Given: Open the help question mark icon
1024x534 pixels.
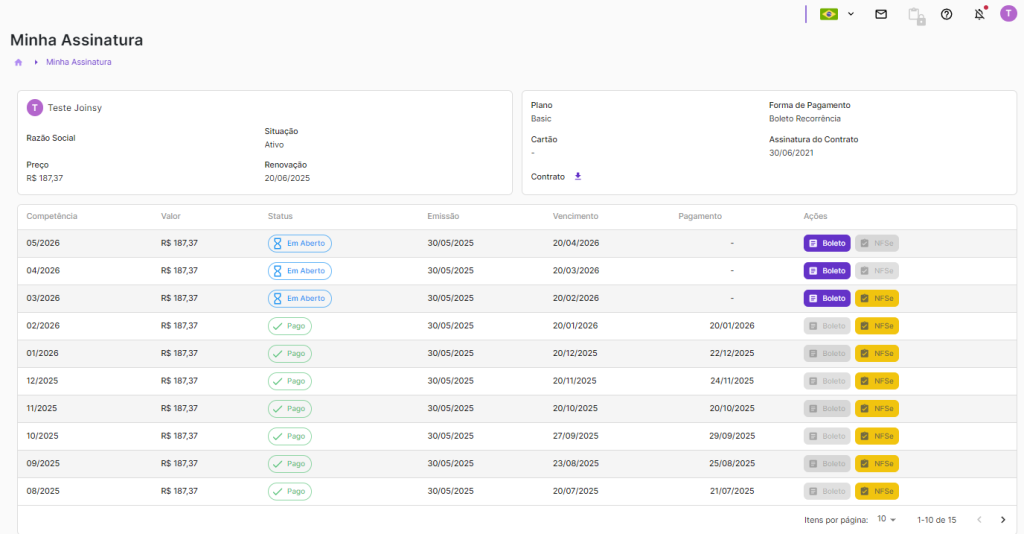Looking at the screenshot, I should tap(947, 14).
